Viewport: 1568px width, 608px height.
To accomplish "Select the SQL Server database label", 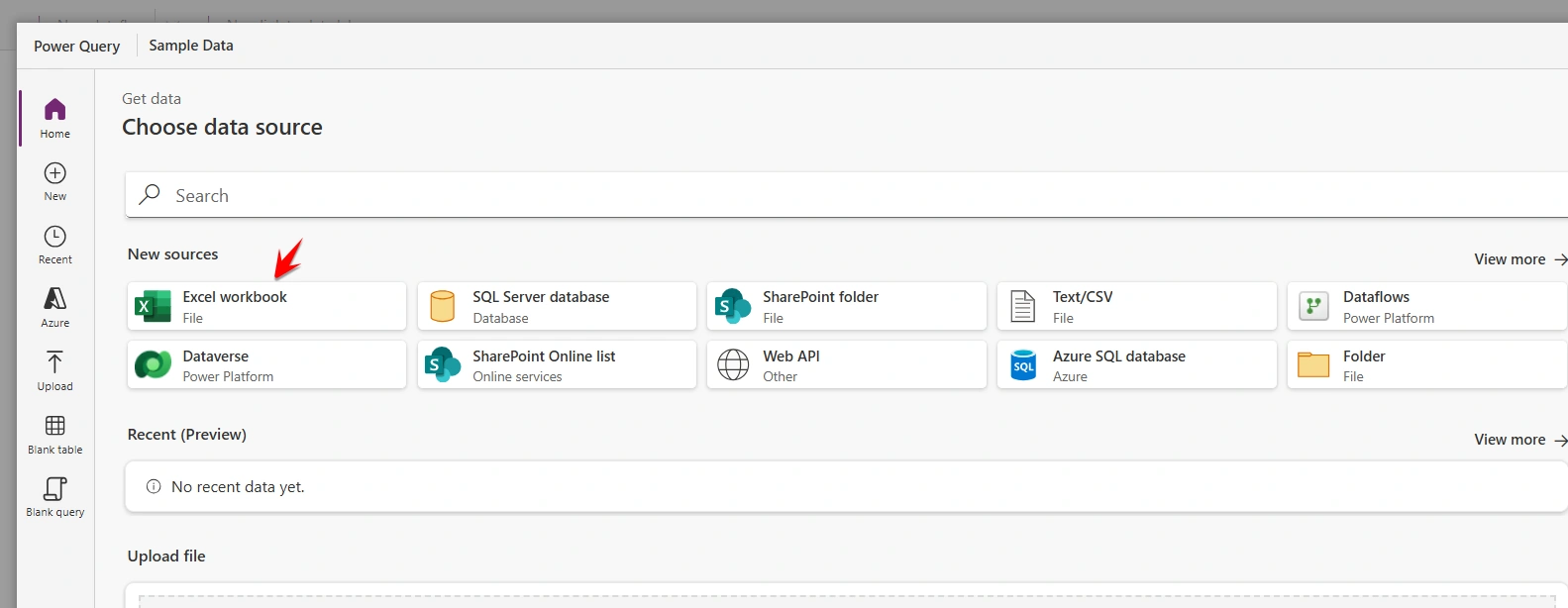I will coord(541,297).
